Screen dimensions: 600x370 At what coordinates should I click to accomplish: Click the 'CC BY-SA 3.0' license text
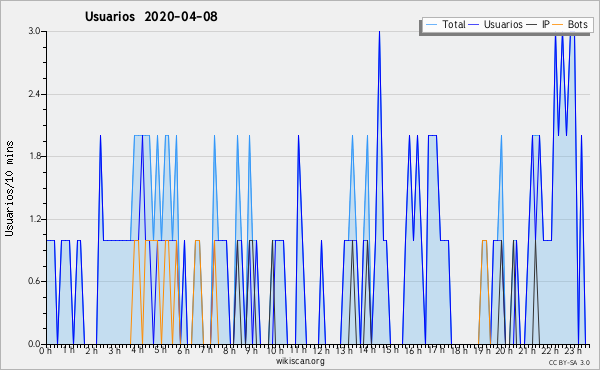(569, 362)
